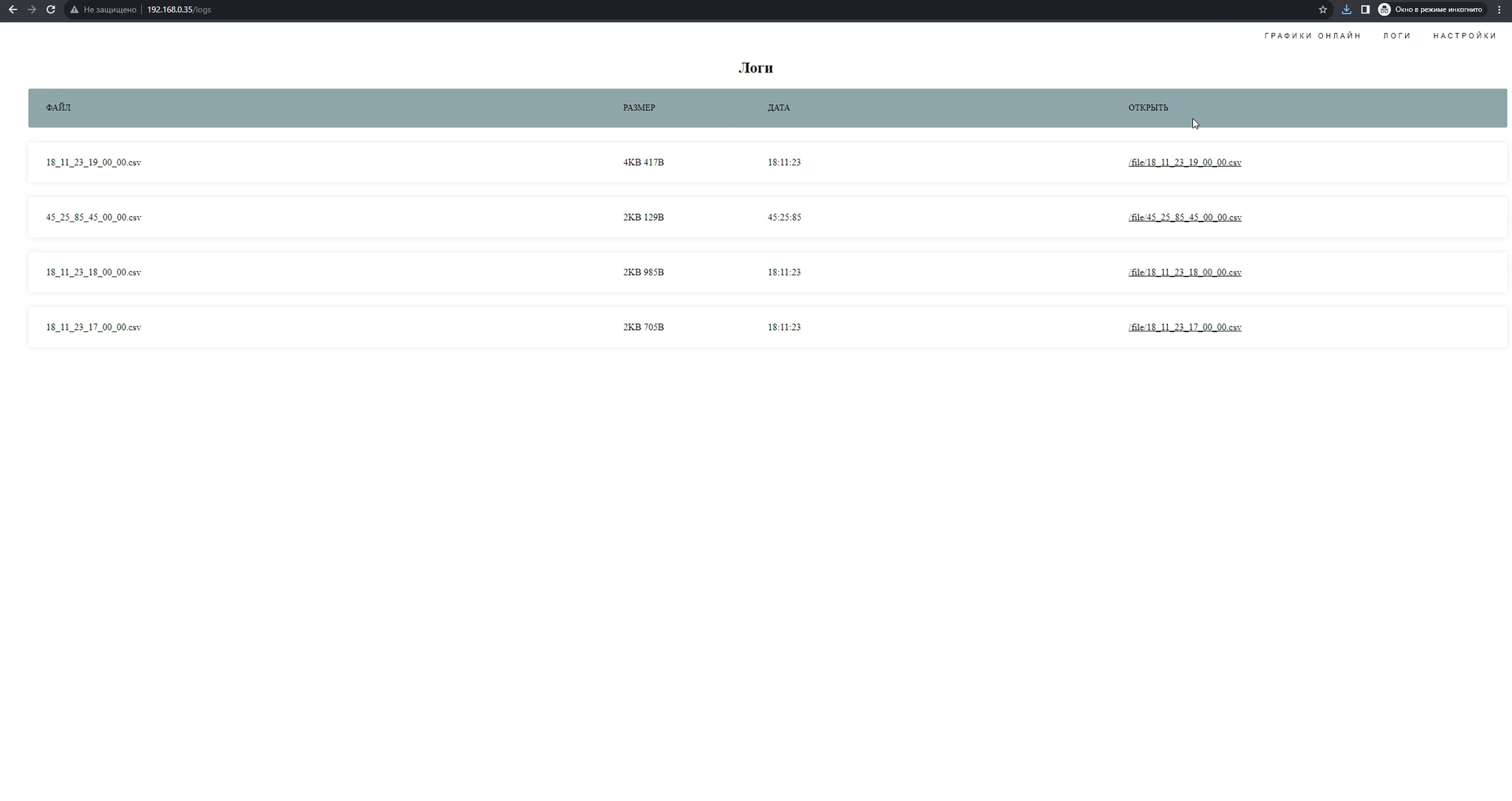This screenshot has width=1512, height=801.
Task: Open the ЛОГИ menu item
Action: [1397, 35]
